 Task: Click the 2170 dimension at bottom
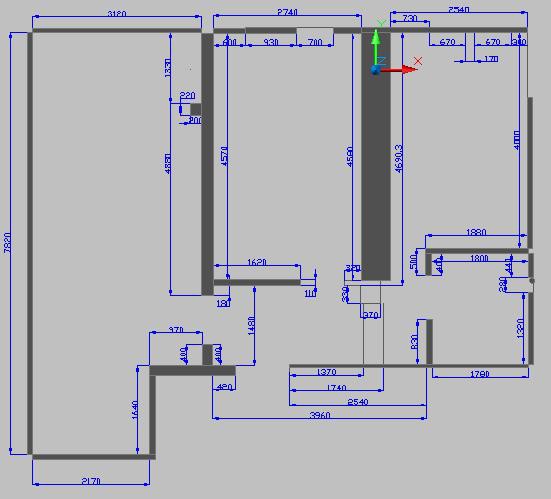click(x=91, y=480)
